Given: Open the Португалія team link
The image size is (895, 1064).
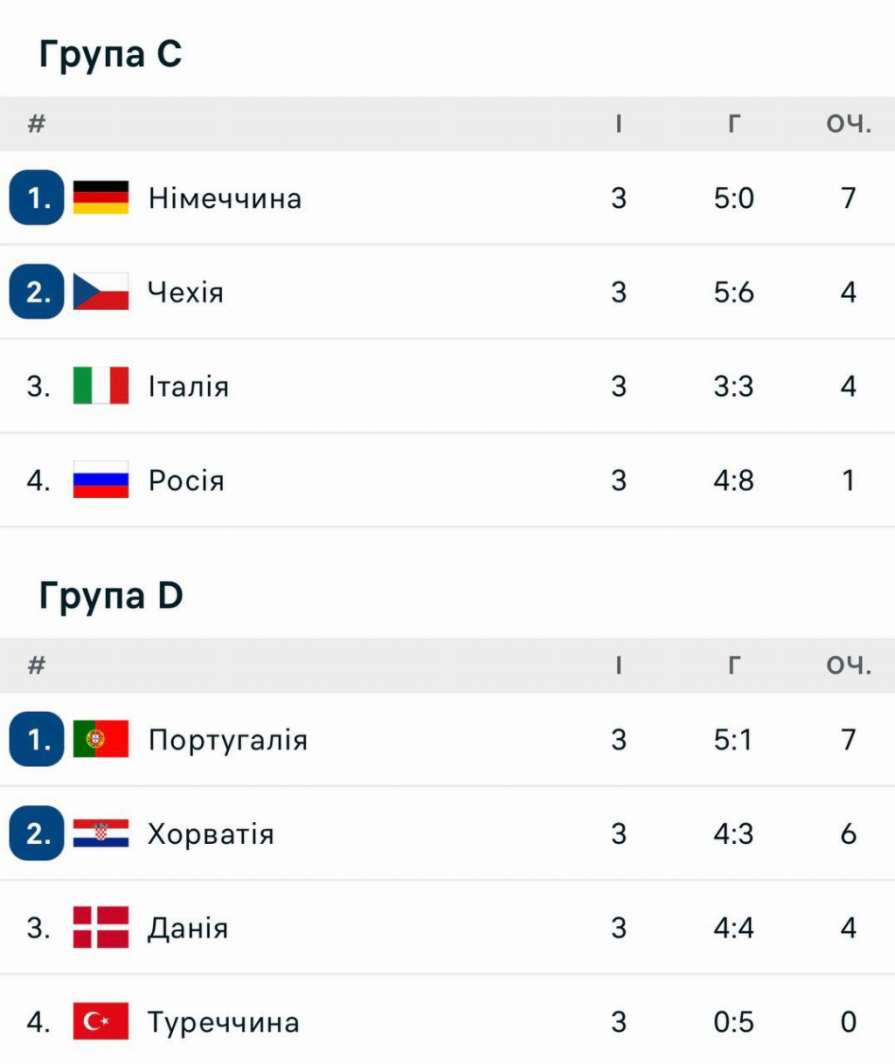Looking at the screenshot, I should point(228,740).
